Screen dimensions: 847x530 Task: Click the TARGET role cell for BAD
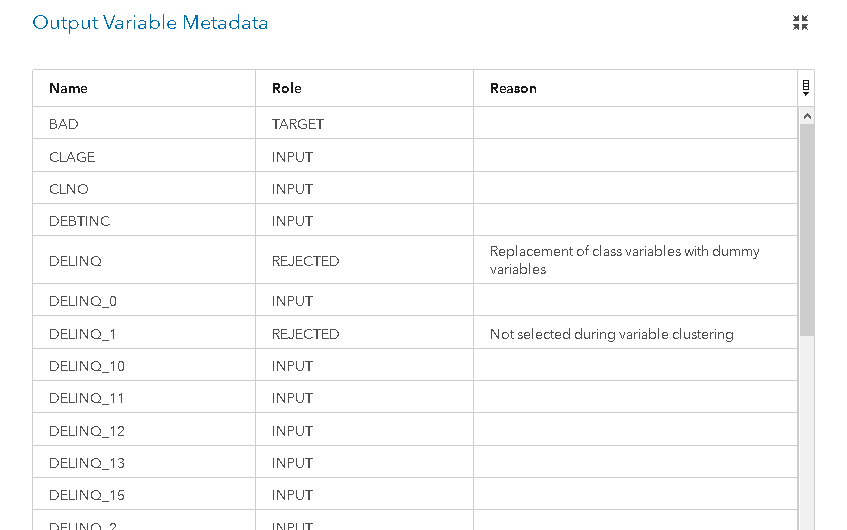[x=298, y=124]
